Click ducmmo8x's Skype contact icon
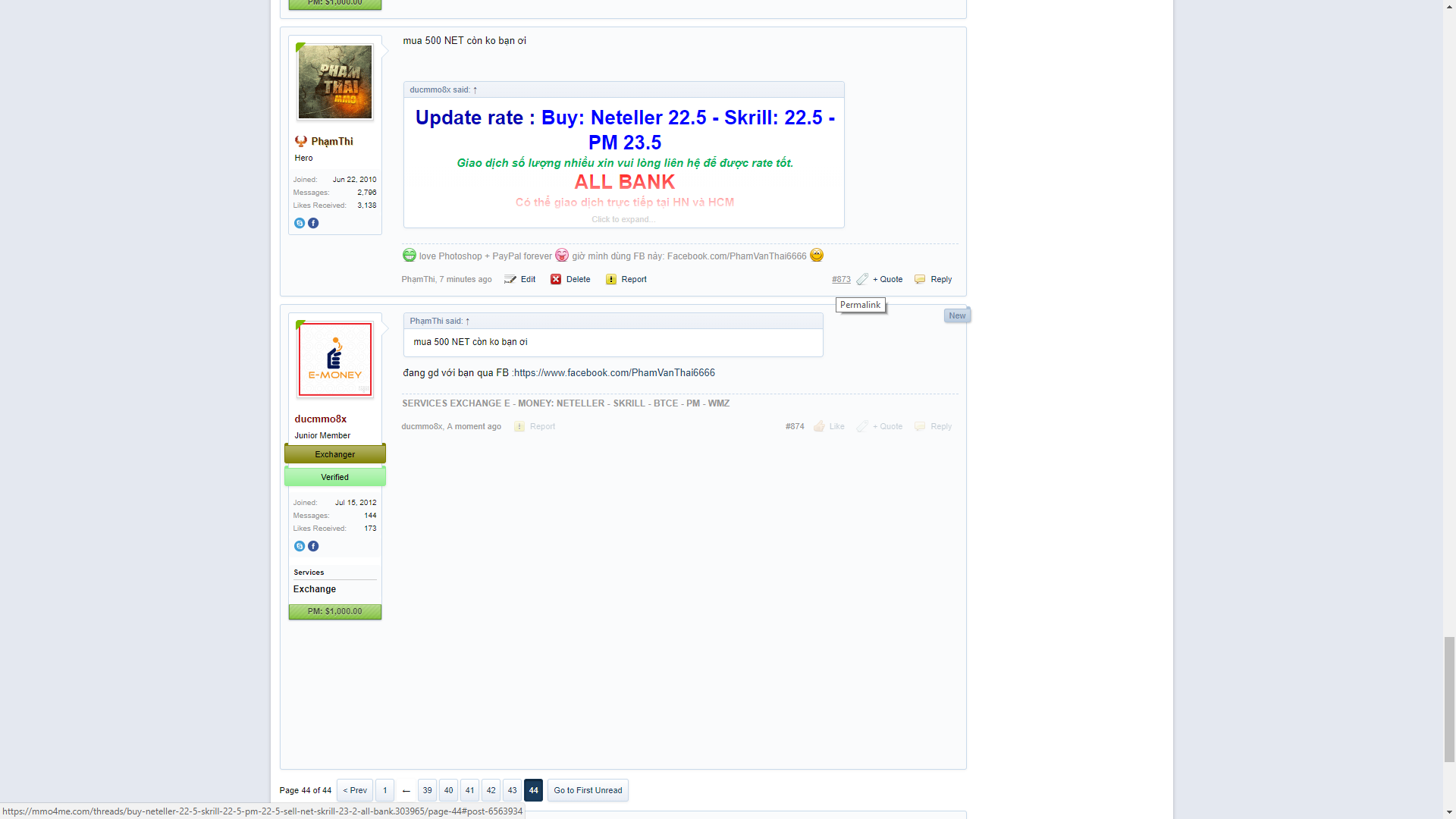The image size is (1456, 819). click(300, 546)
